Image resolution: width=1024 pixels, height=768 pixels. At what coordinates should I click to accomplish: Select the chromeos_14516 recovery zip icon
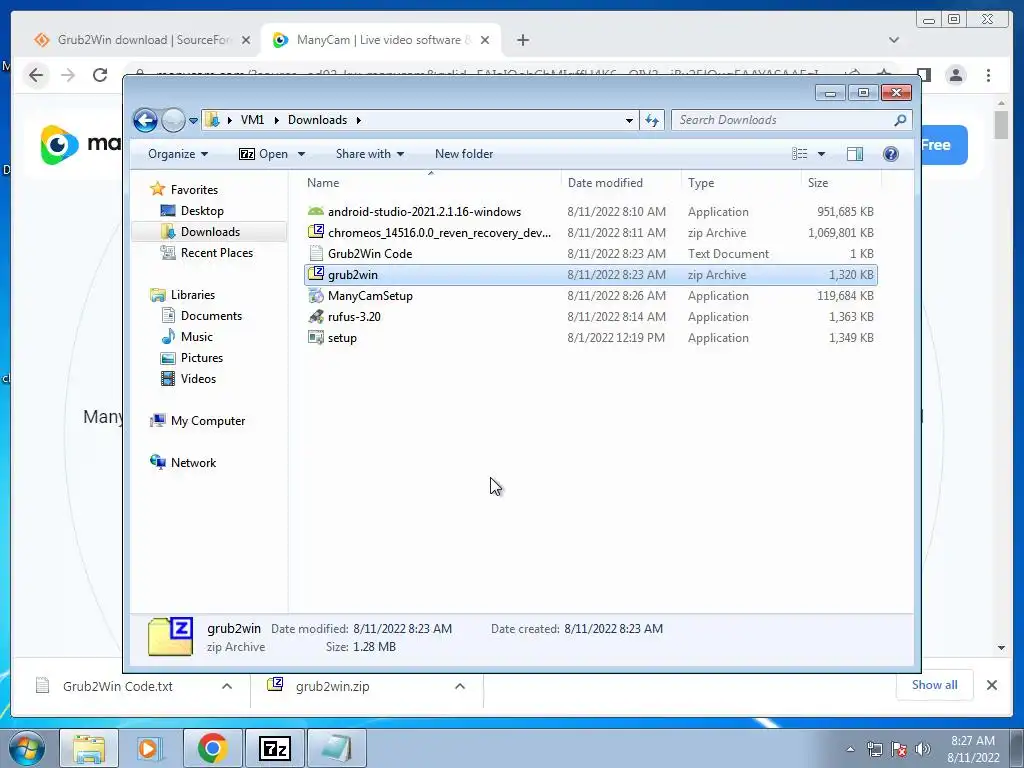[316, 232]
